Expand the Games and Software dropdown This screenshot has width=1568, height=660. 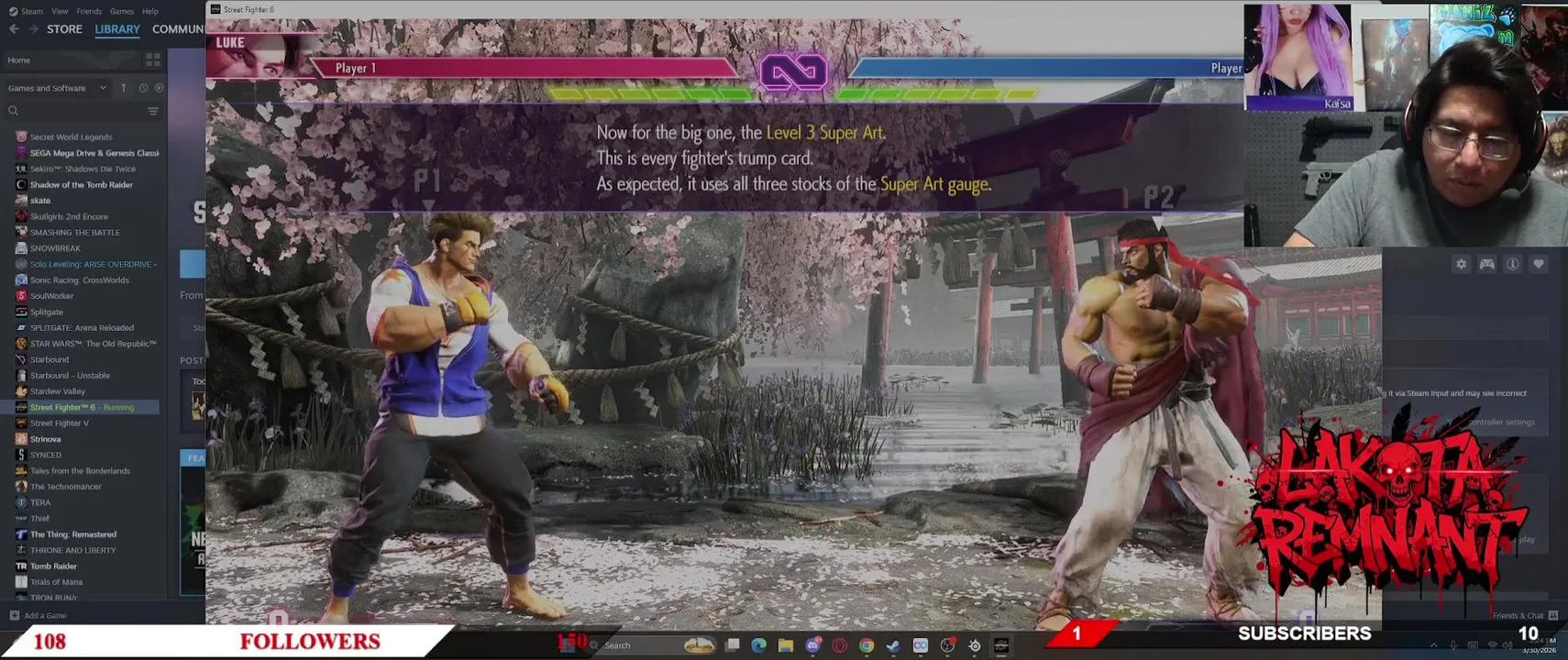tap(57, 88)
